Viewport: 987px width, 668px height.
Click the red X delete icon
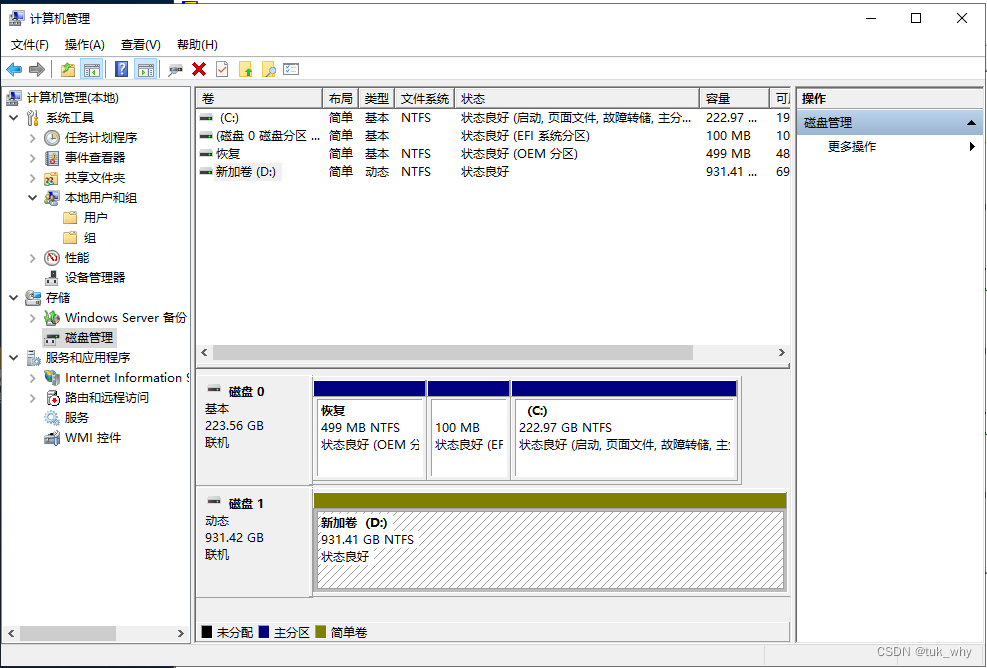[x=199, y=69]
